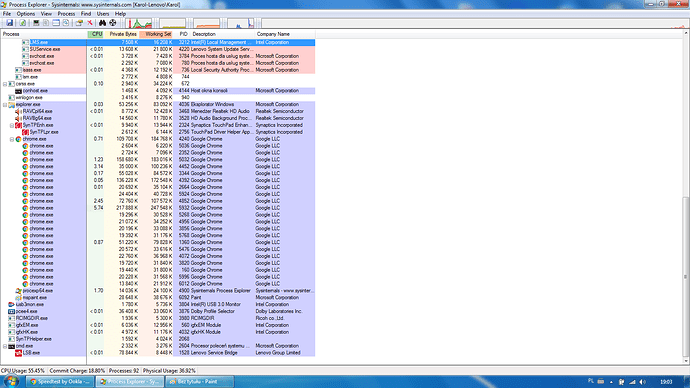Open the Help menu
Viewport: 690px width, 388px height.
120,14
